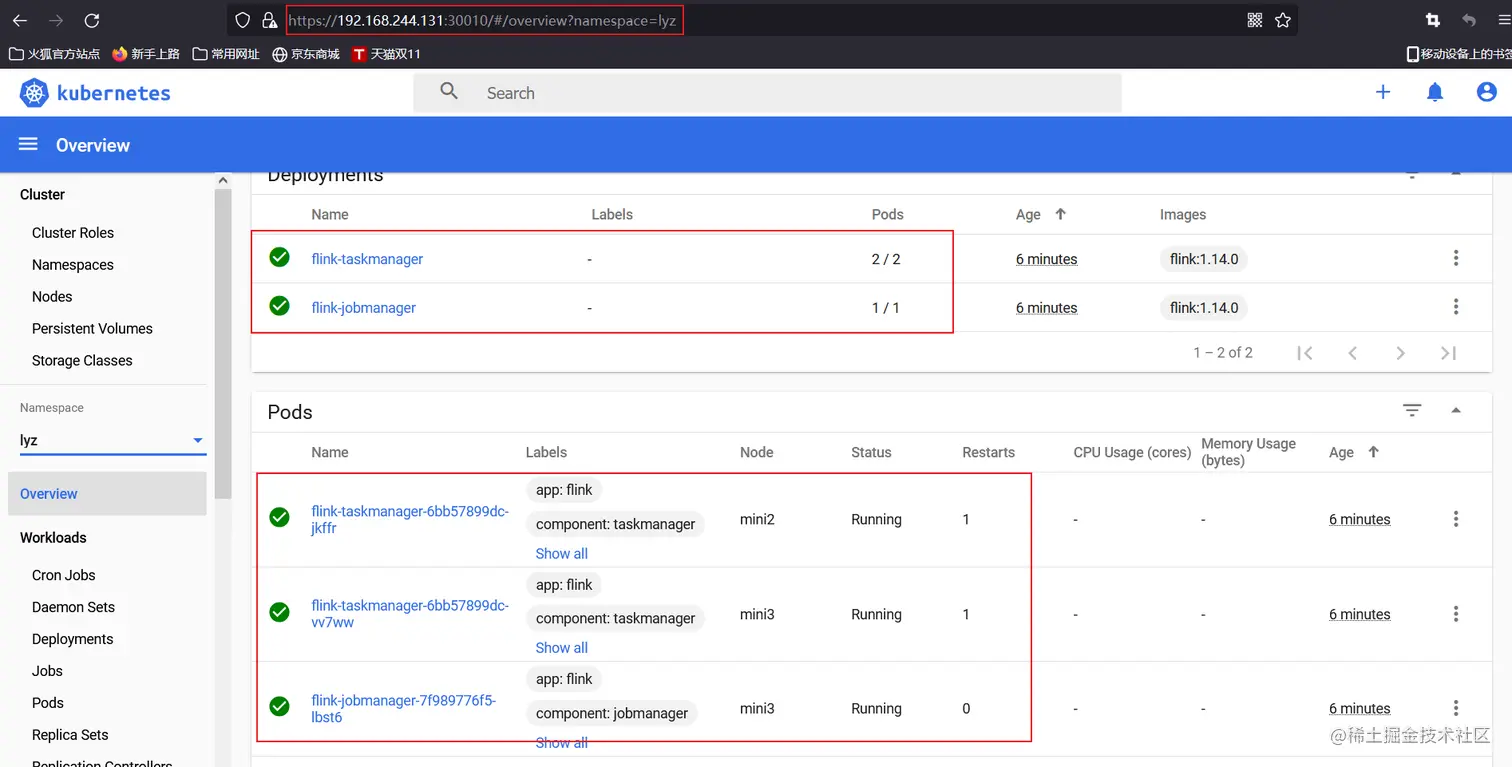1512x767 pixels.
Task: Open Pods in sidebar
Action: (48, 703)
